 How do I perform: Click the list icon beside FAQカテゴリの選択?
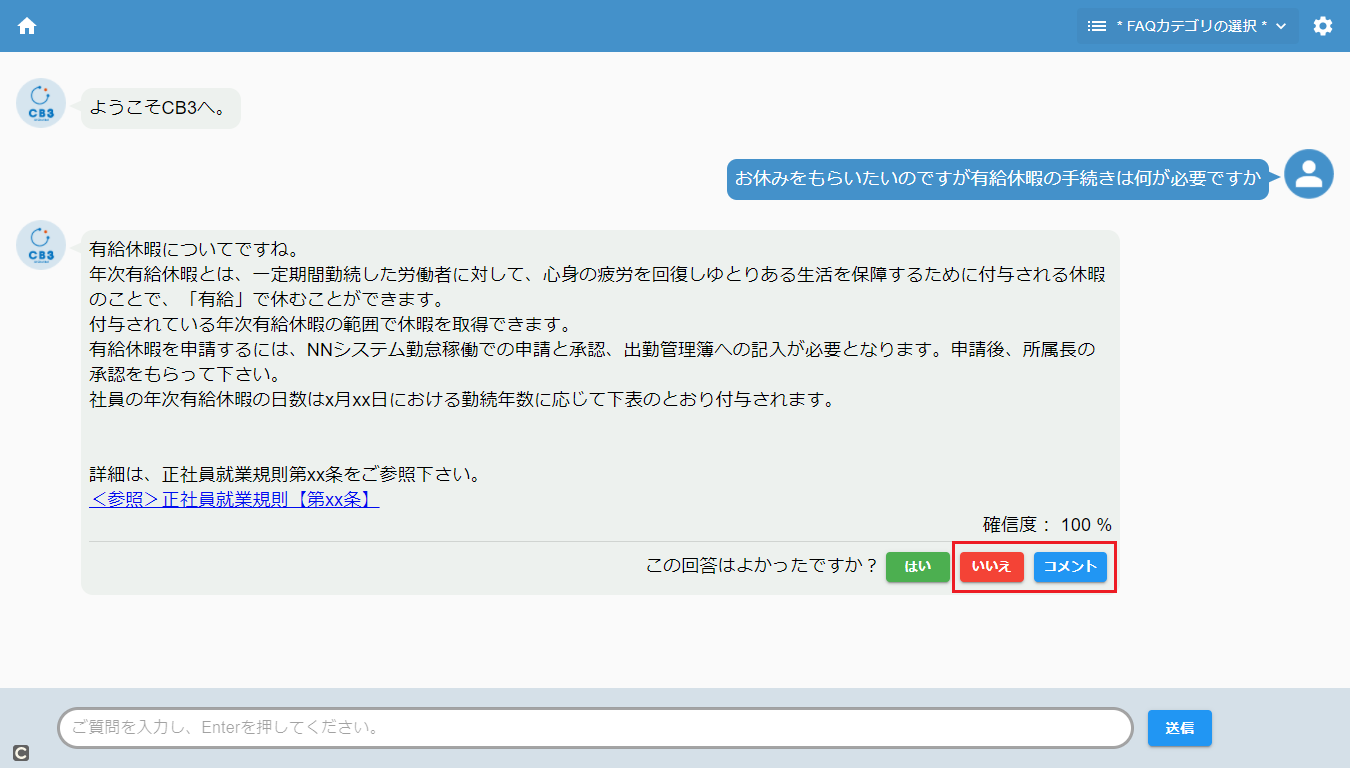click(x=1097, y=26)
